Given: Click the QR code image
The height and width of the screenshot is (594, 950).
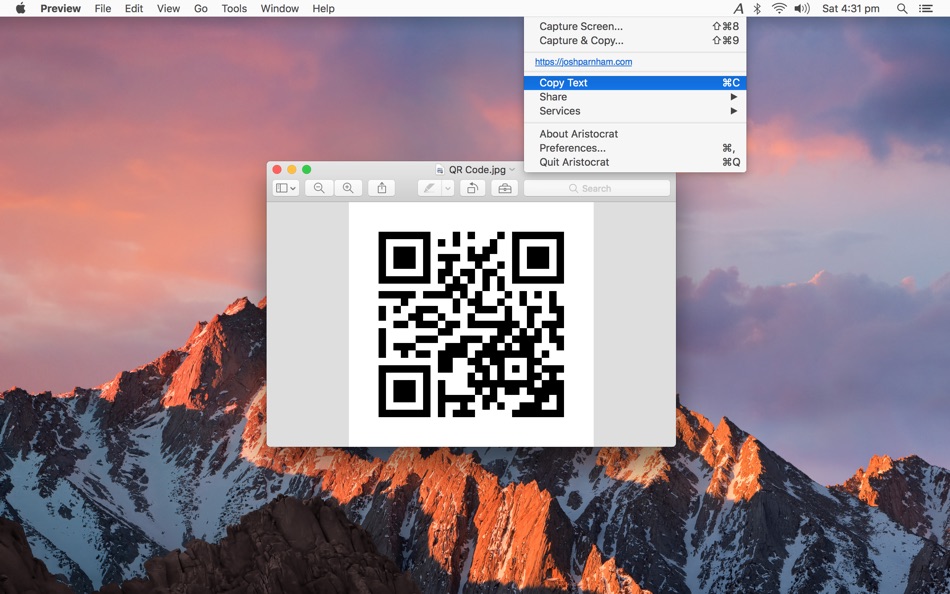Looking at the screenshot, I should (x=471, y=324).
